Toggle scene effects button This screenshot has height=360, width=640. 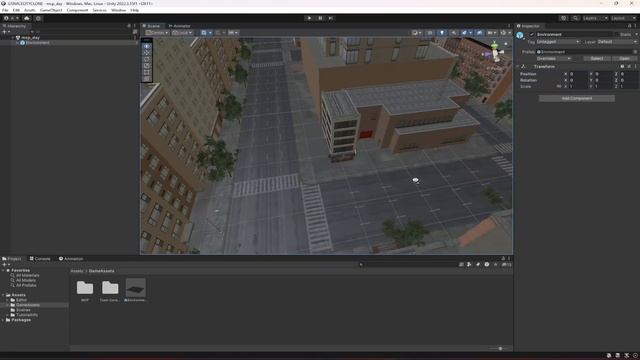pyautogui.click(x=464, y=33)
